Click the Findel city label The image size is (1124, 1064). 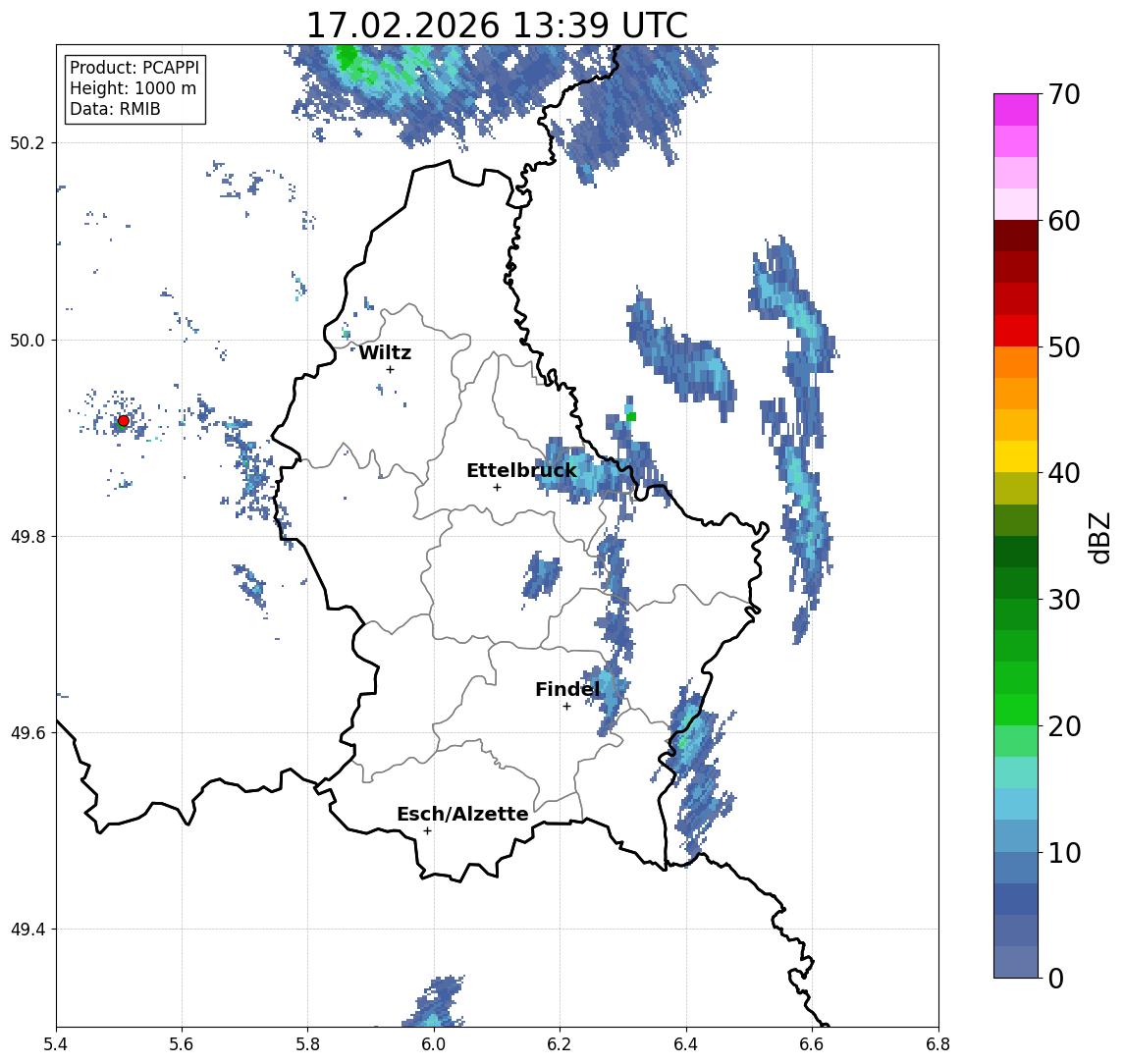point(567,689)
